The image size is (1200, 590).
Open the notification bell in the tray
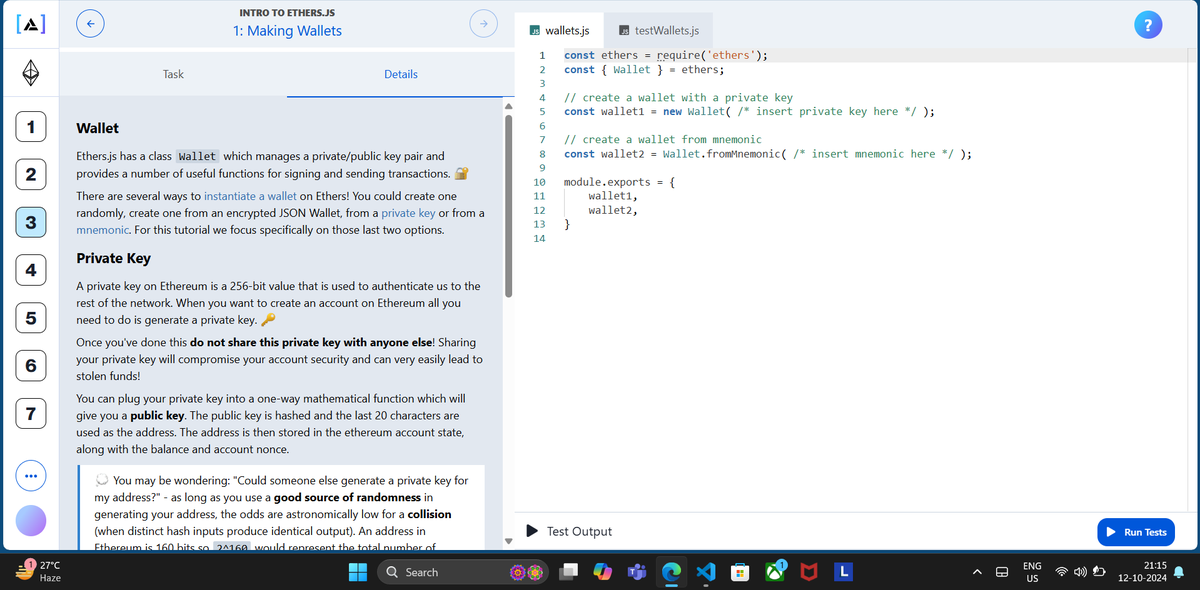point(1180,573)
